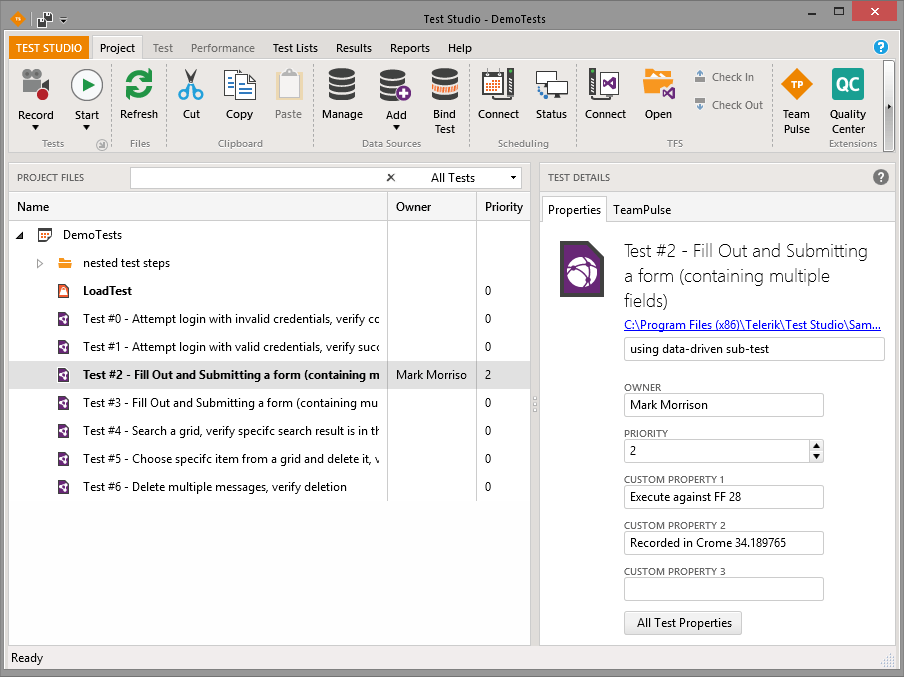Click the Add data source icon
904x677 pixels.
396,85
